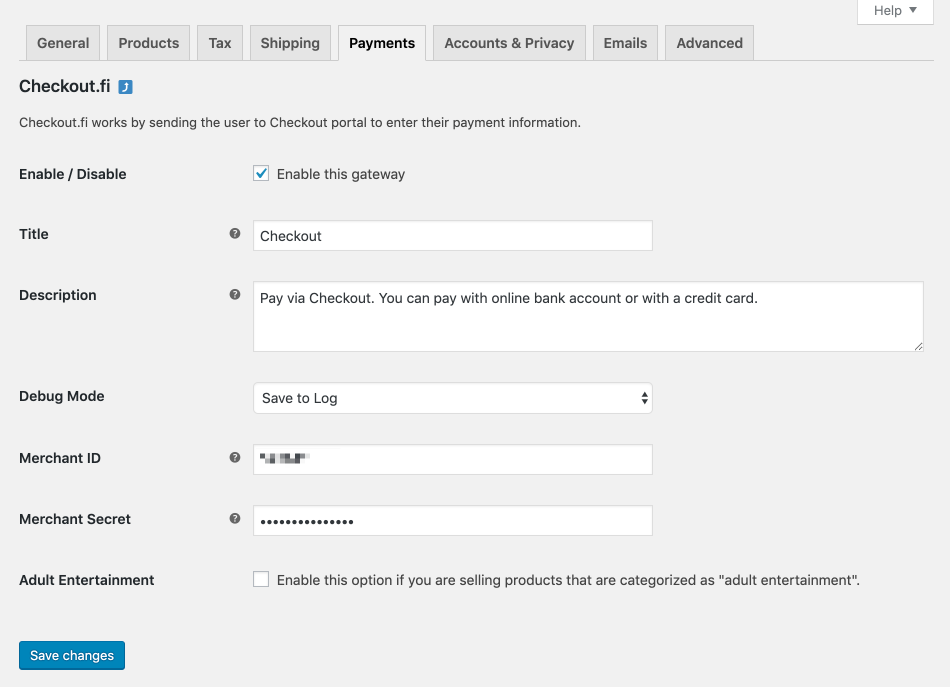
Task: Open the Products tab
Action: [148, 43]
